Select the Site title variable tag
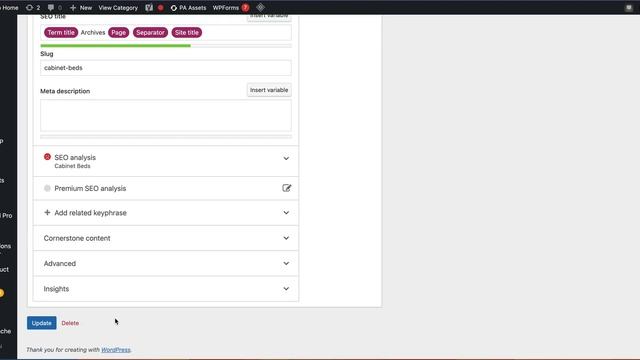The height and width of the screenshot is (360, 640). point(187,32)
